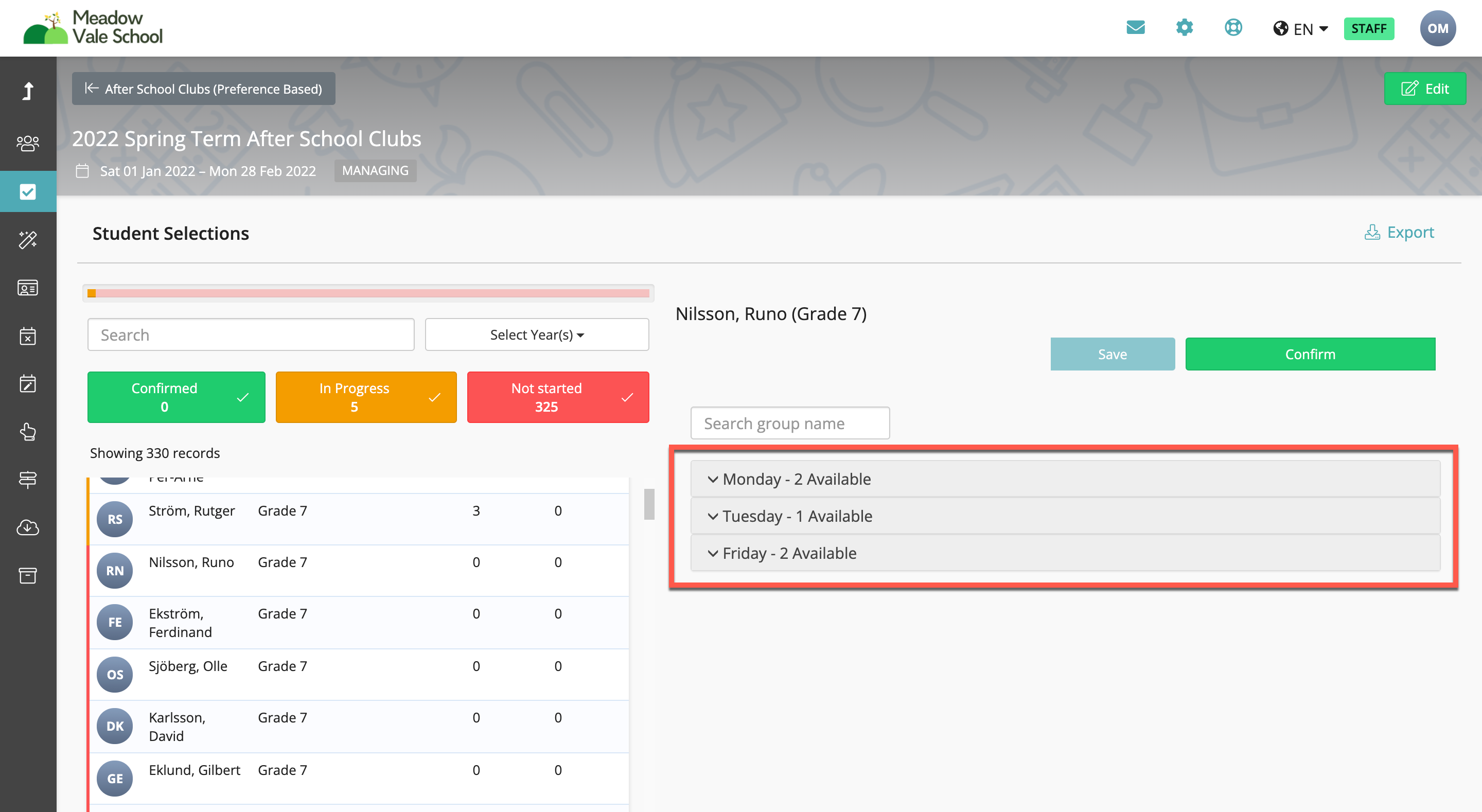1482x812 pixels.
Task: Select Eklund, Gilbert in the list
Action: (x=195, y=770)
